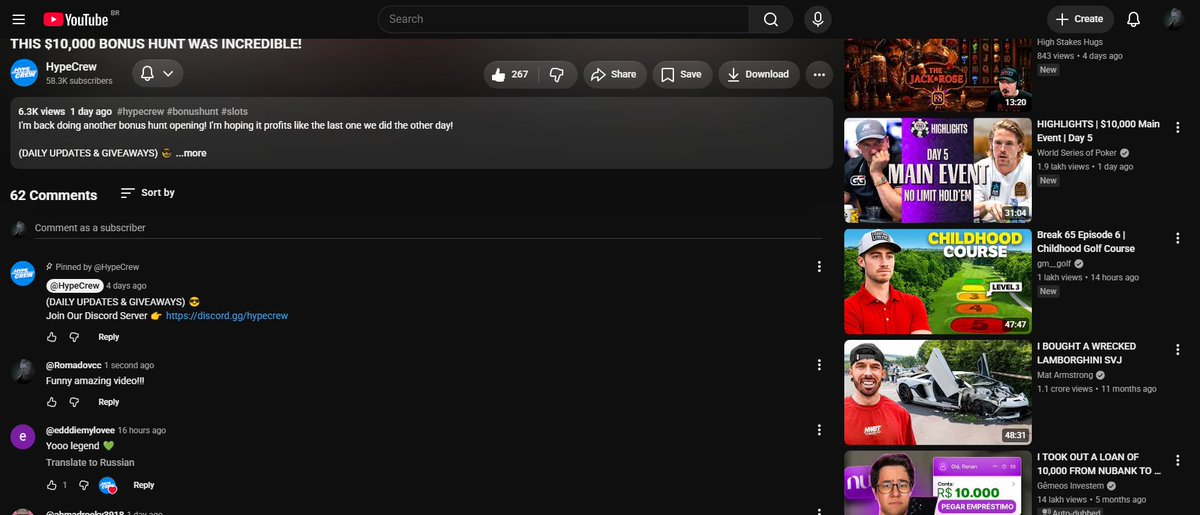
Task: Play wrecked Lamborghini SVJ thumbnail
Action: pos(937,393)
